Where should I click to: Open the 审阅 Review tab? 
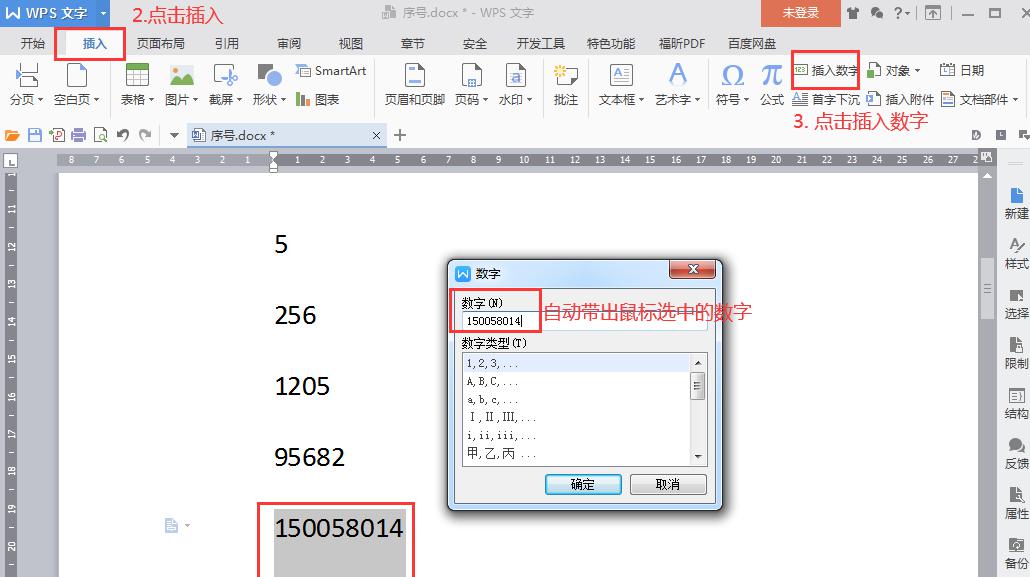289,43
